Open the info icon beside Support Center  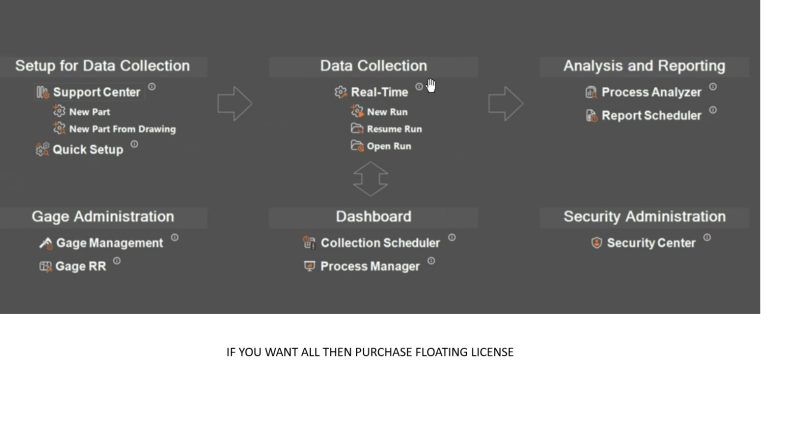click(x=152, y=87)
